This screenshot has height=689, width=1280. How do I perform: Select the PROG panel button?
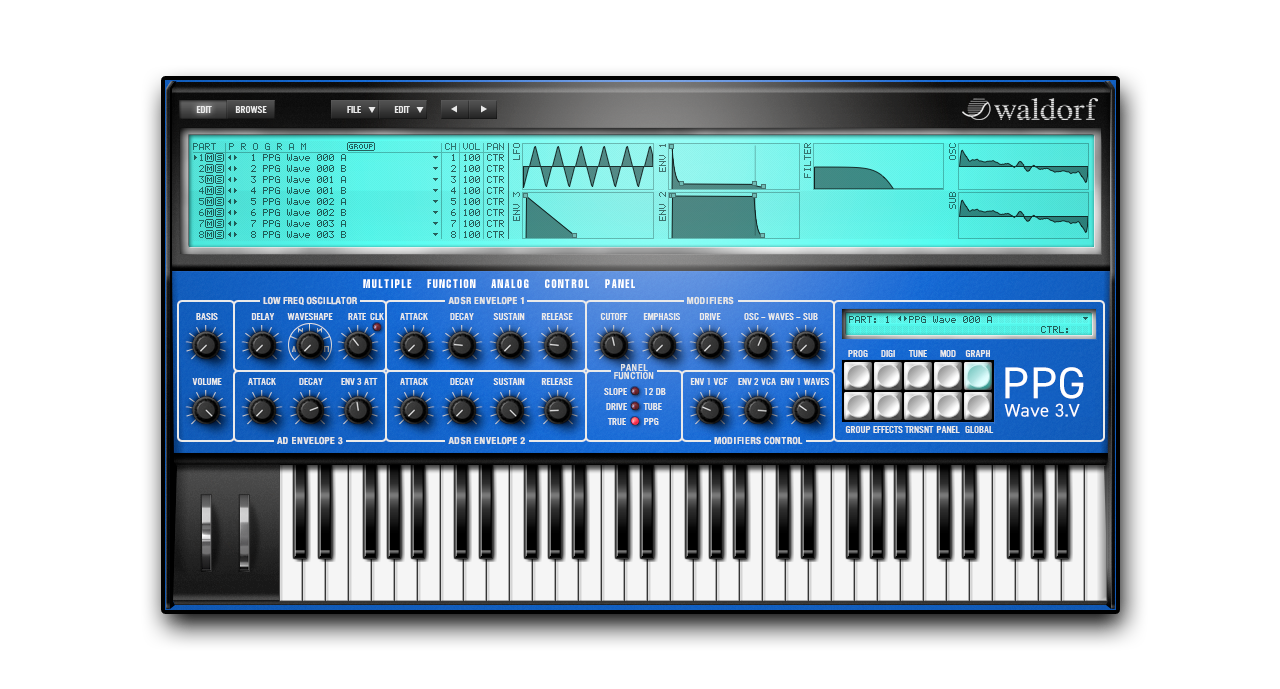click(x=858, y=376)
